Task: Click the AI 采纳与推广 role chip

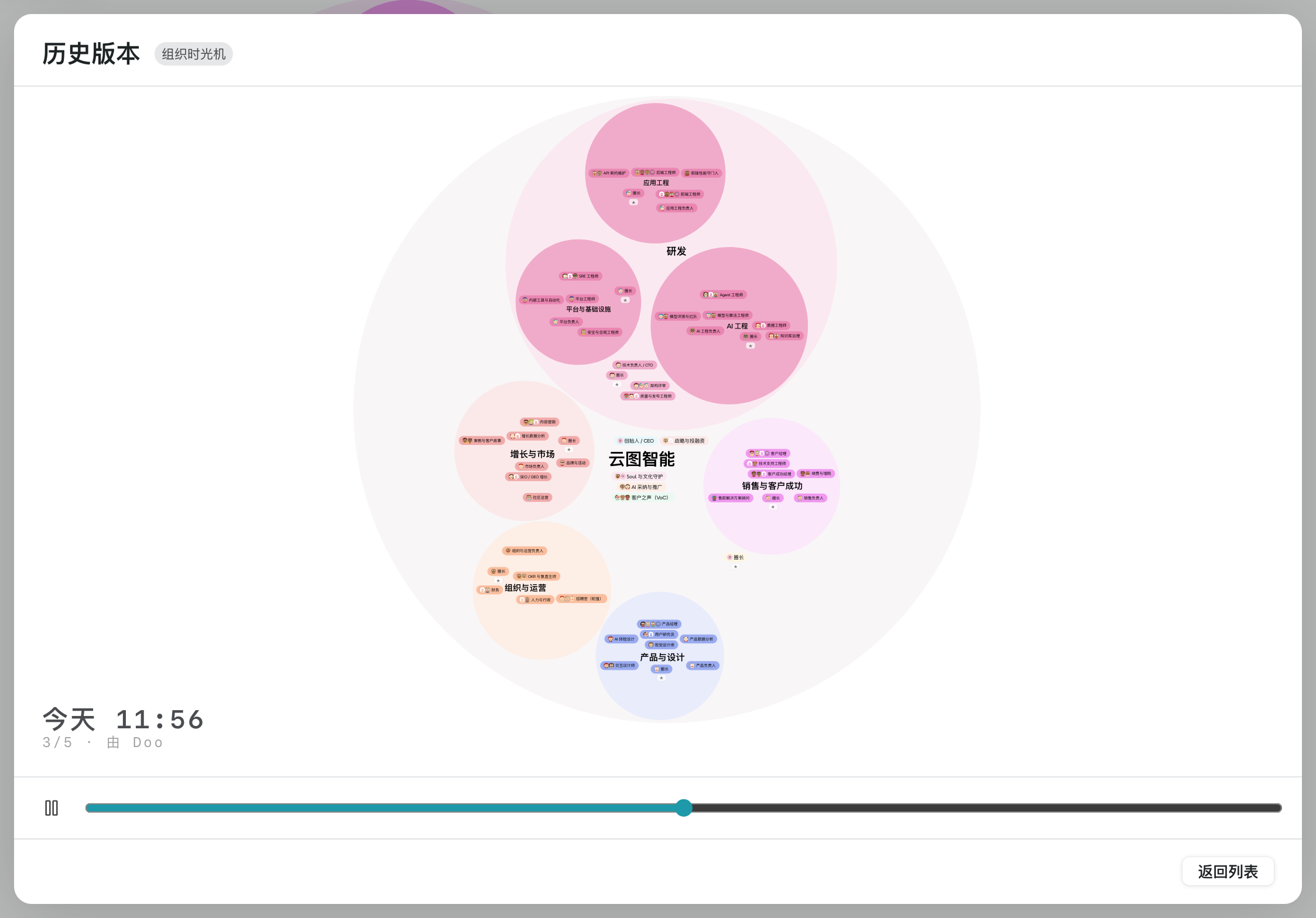Action: pos(642,487)
